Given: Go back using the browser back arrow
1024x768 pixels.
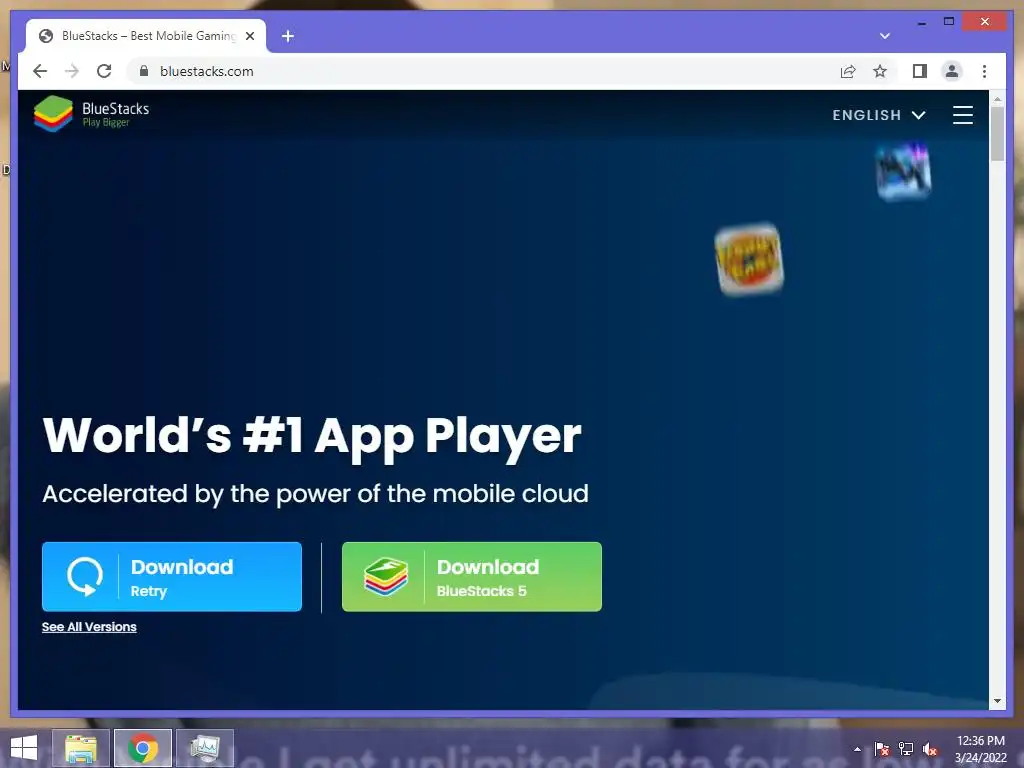Looking at the screenshot, I should pyautogui.click(x=40, y=71).
